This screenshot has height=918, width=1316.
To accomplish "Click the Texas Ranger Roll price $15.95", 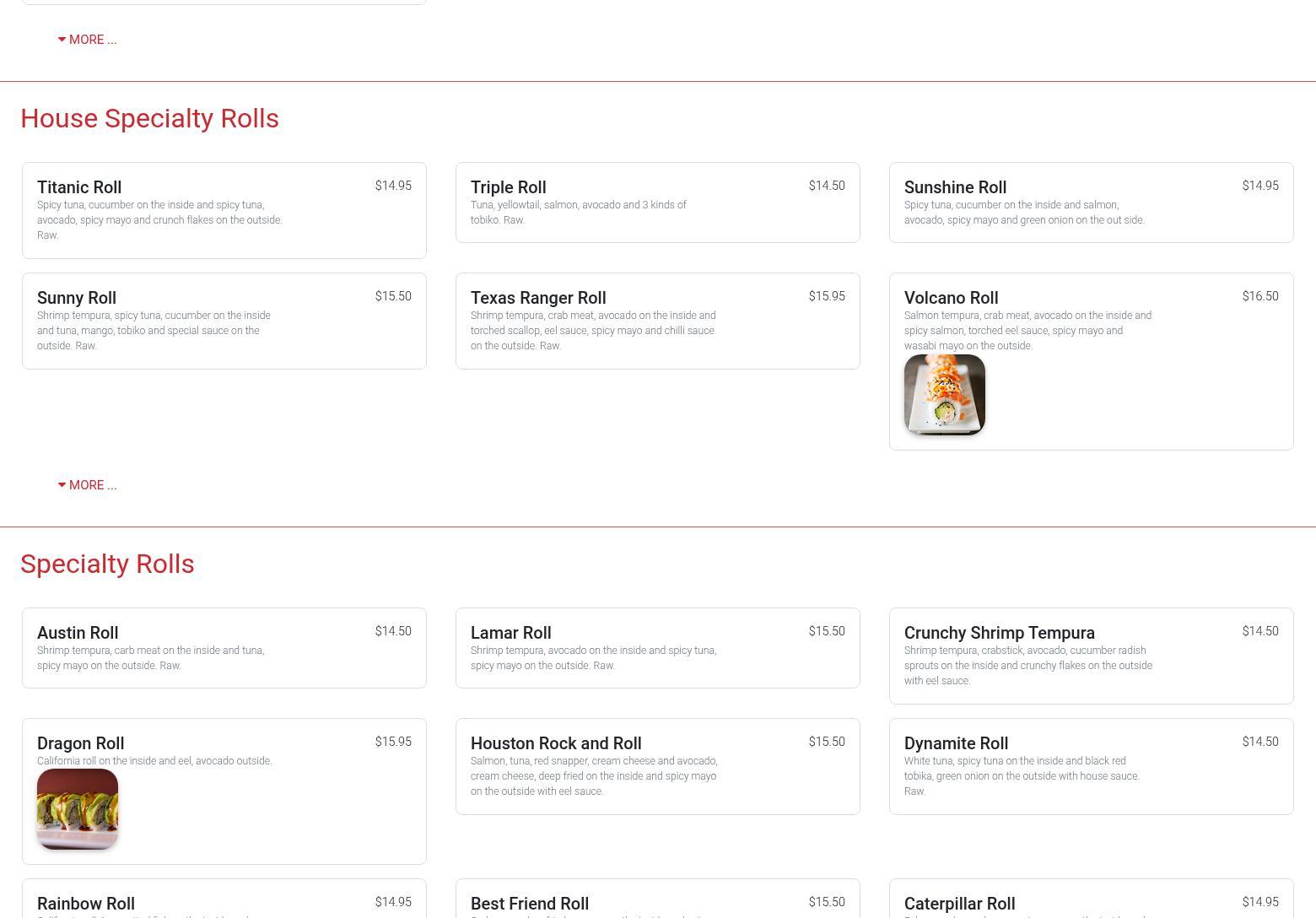I will (827, 296).
